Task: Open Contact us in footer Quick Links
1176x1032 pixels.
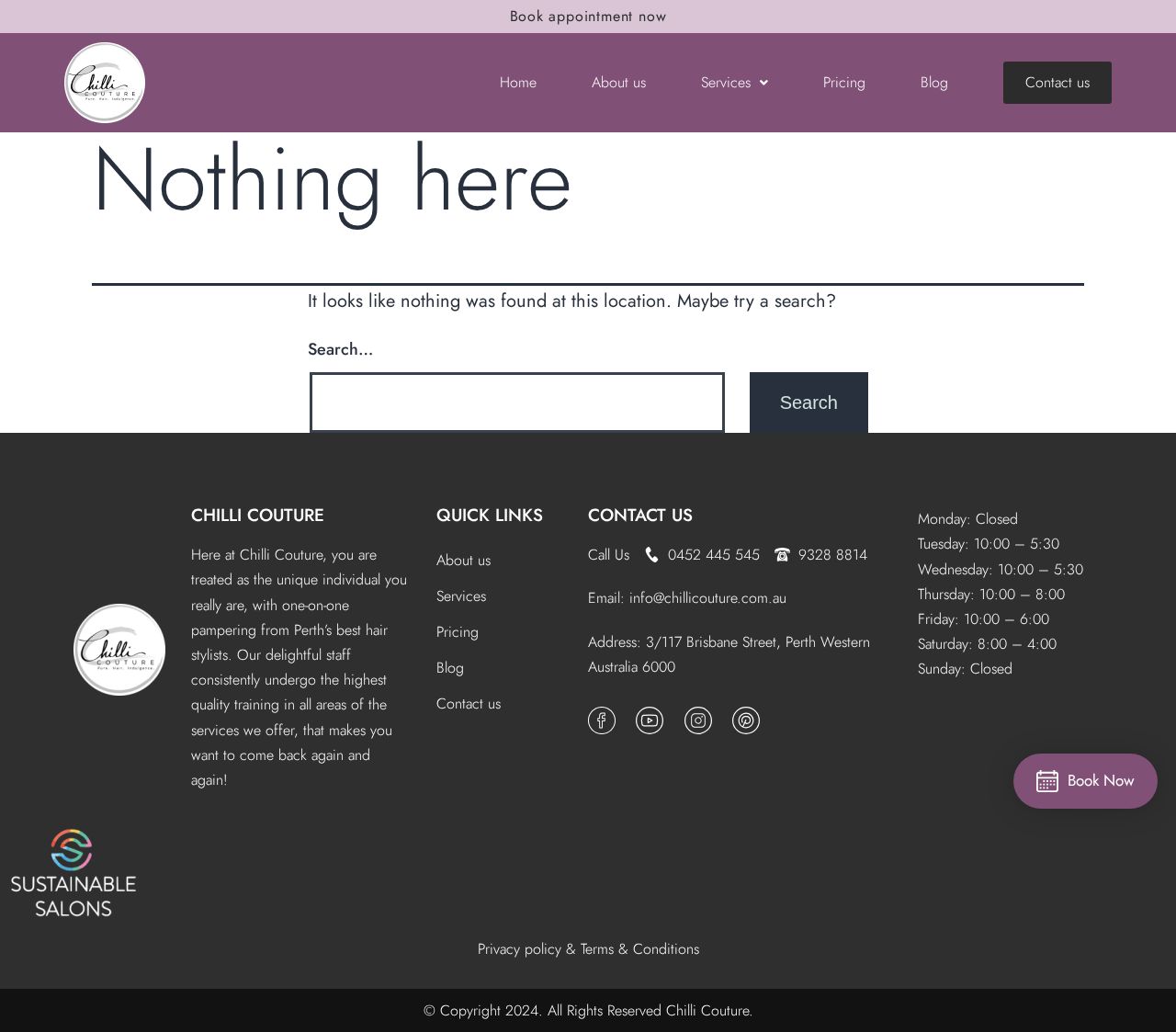Action: click(x=469, y=704)
